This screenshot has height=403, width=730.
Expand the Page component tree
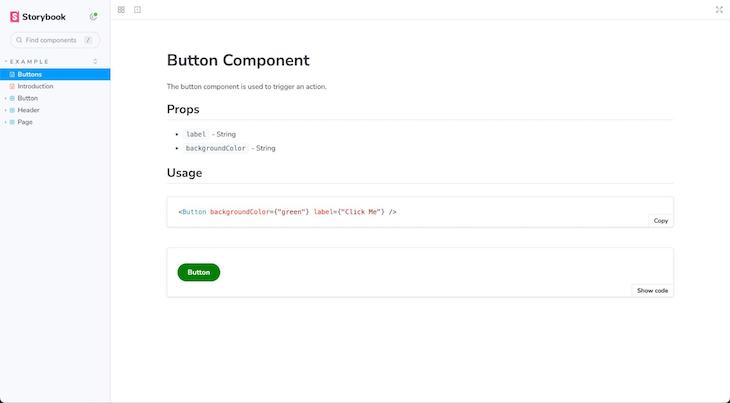pos(5,122)
